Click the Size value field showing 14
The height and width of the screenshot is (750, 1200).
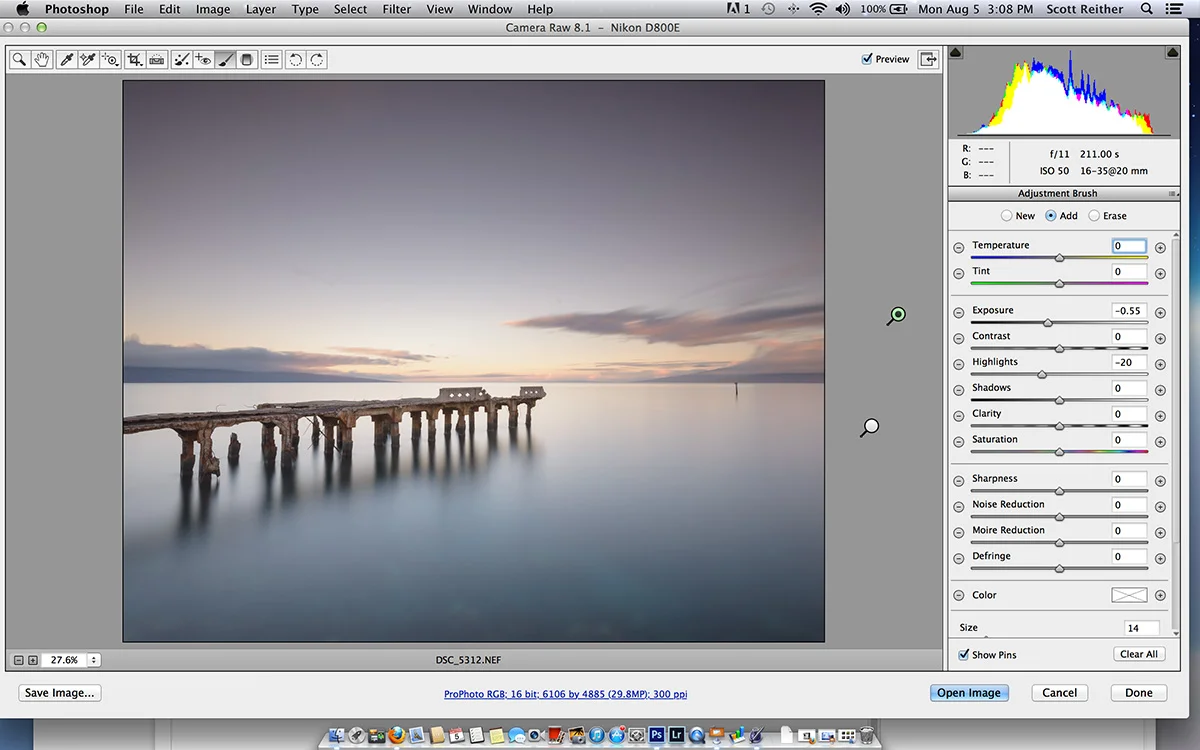point(1141,628)
